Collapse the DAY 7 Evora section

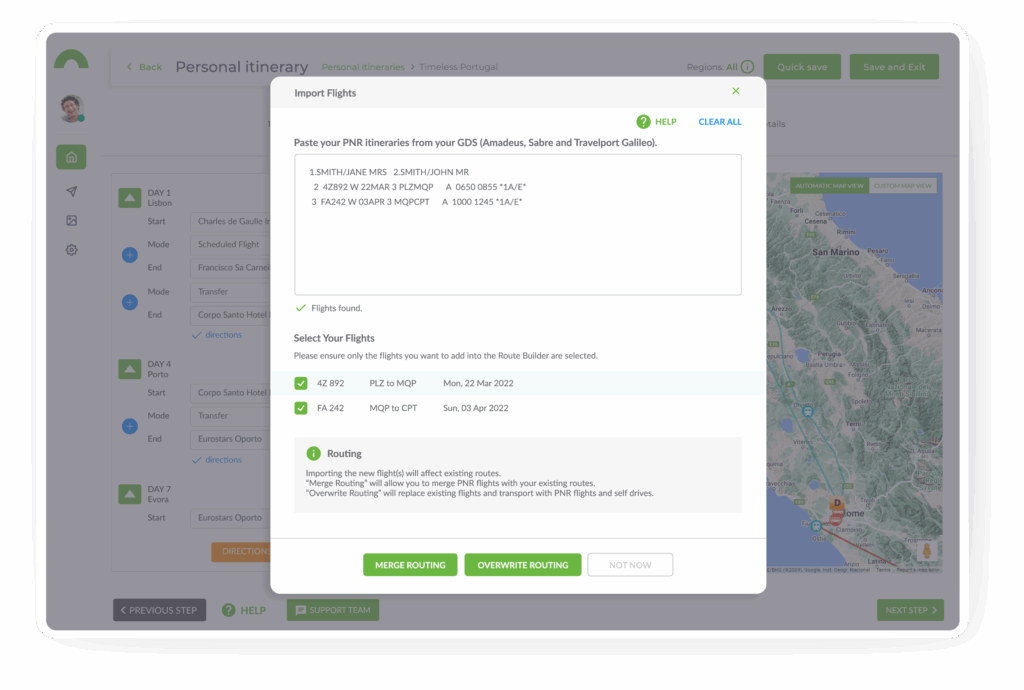click(x=129, y=494)
